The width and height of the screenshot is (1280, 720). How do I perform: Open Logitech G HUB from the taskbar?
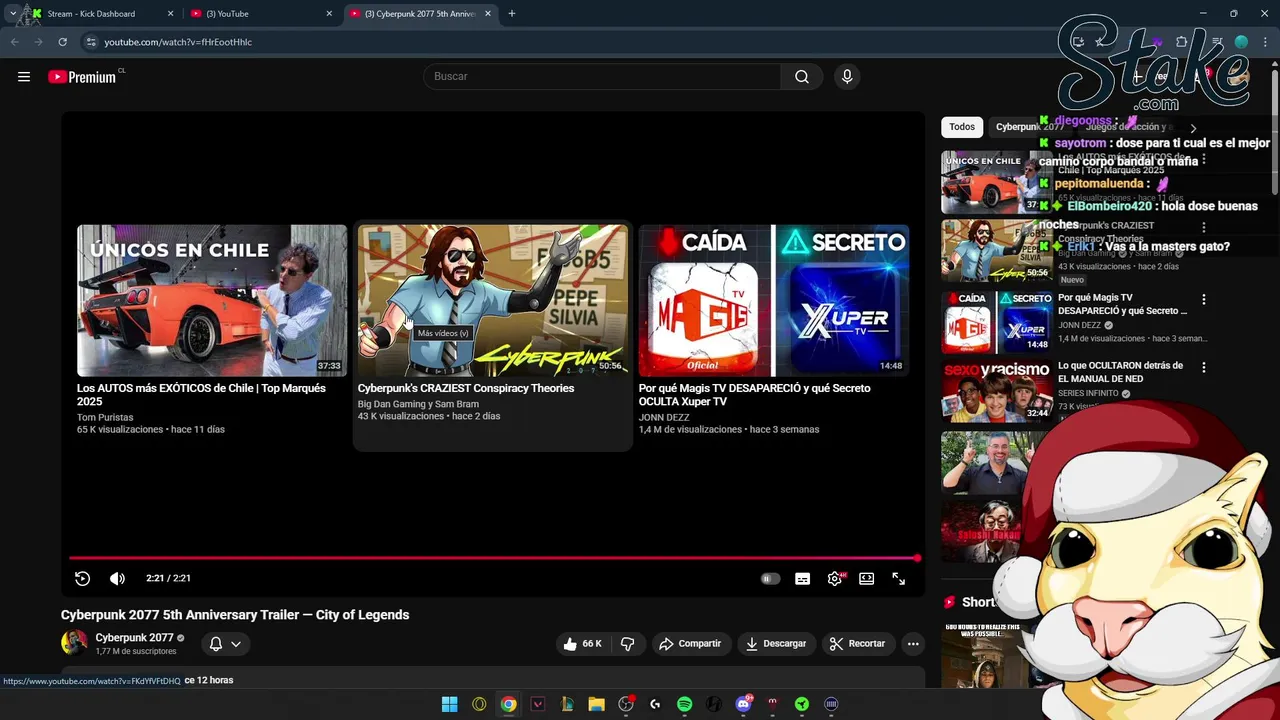[x=655, y=704]
